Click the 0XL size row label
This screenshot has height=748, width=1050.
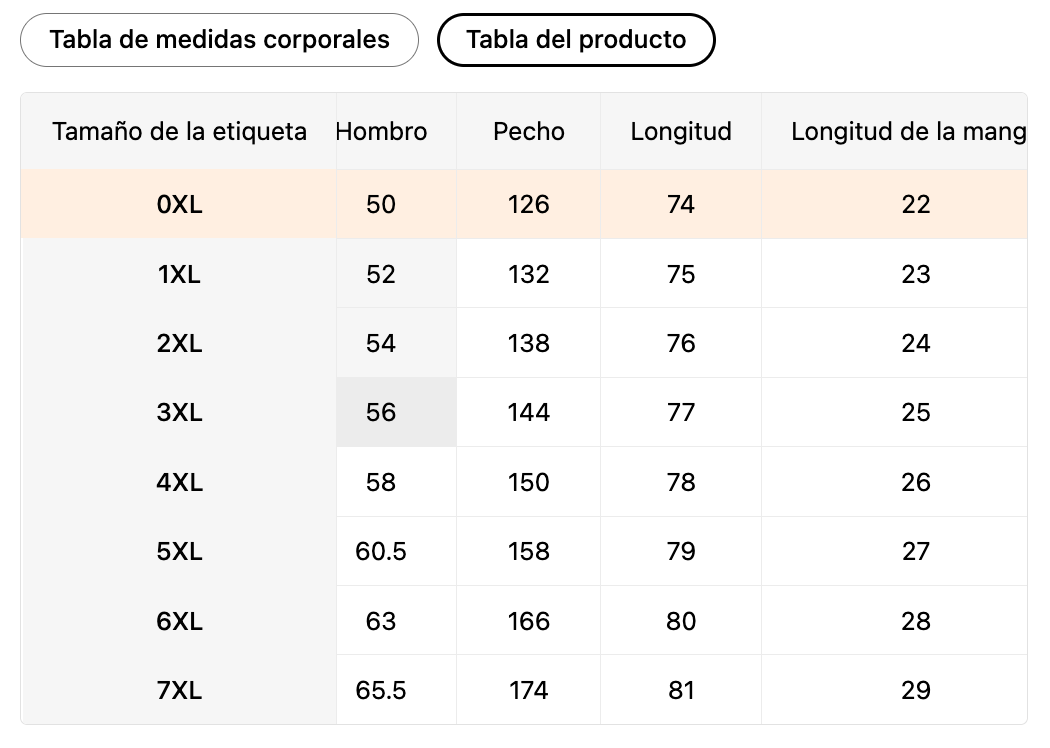pos(180,204)
